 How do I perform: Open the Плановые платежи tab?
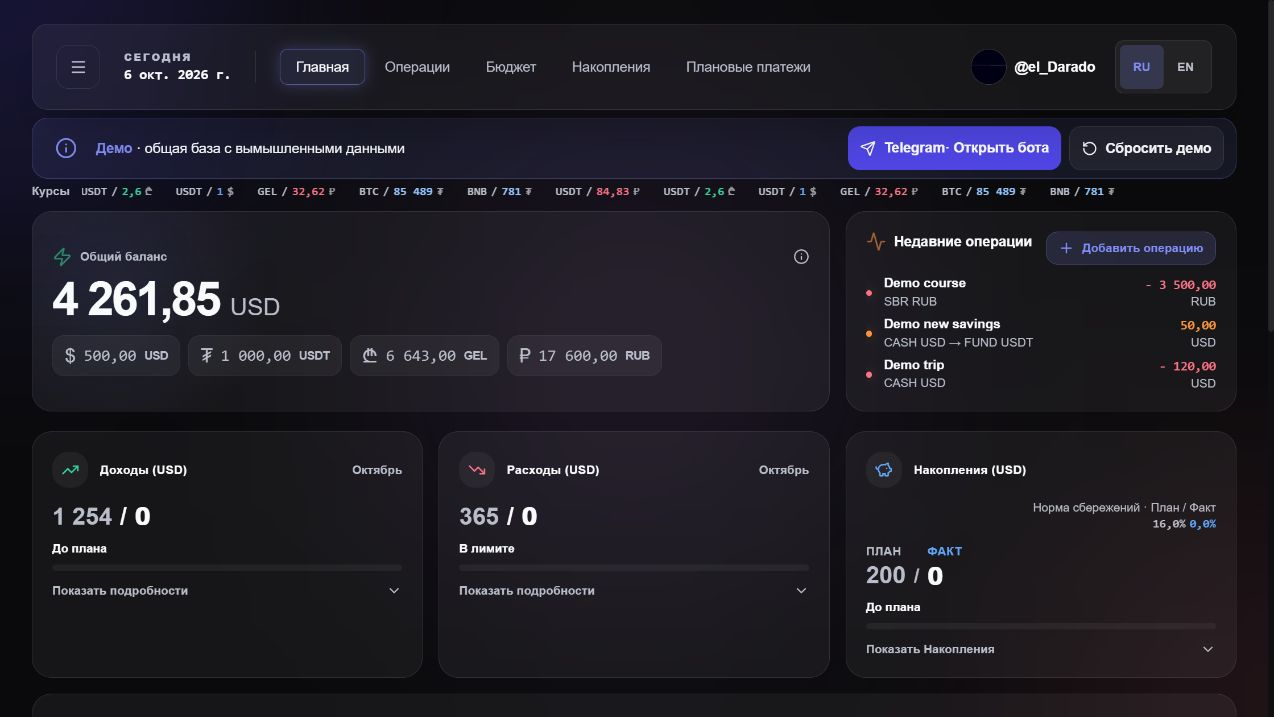[x=748, y=67]
